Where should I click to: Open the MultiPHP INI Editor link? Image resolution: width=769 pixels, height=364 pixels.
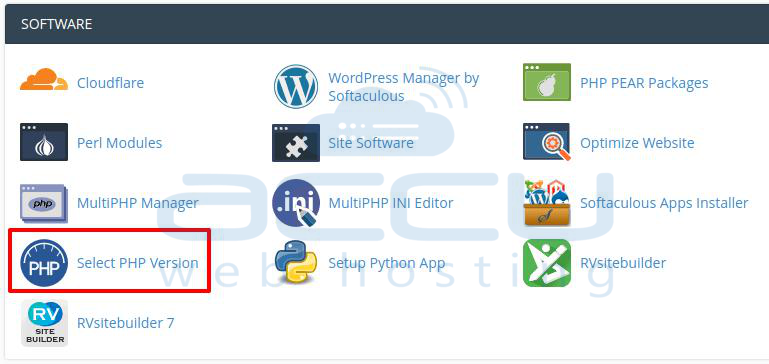pyautogui.click(x=391, y=203)
